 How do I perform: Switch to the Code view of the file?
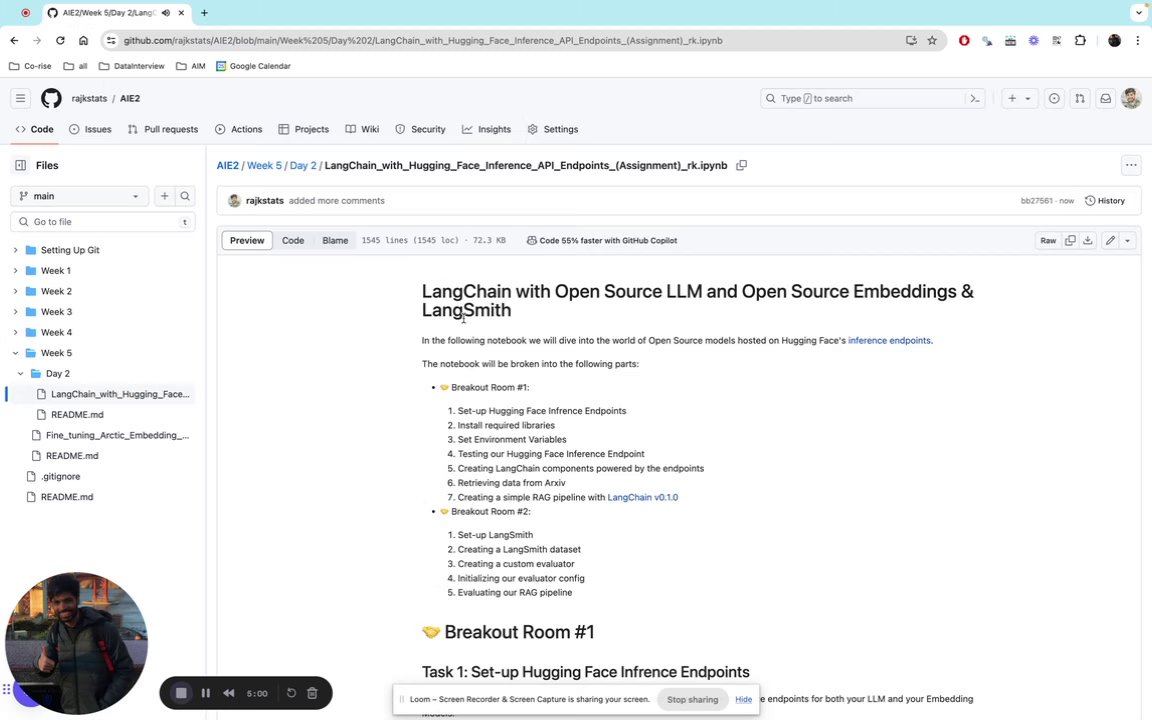(x=293, y=240)
